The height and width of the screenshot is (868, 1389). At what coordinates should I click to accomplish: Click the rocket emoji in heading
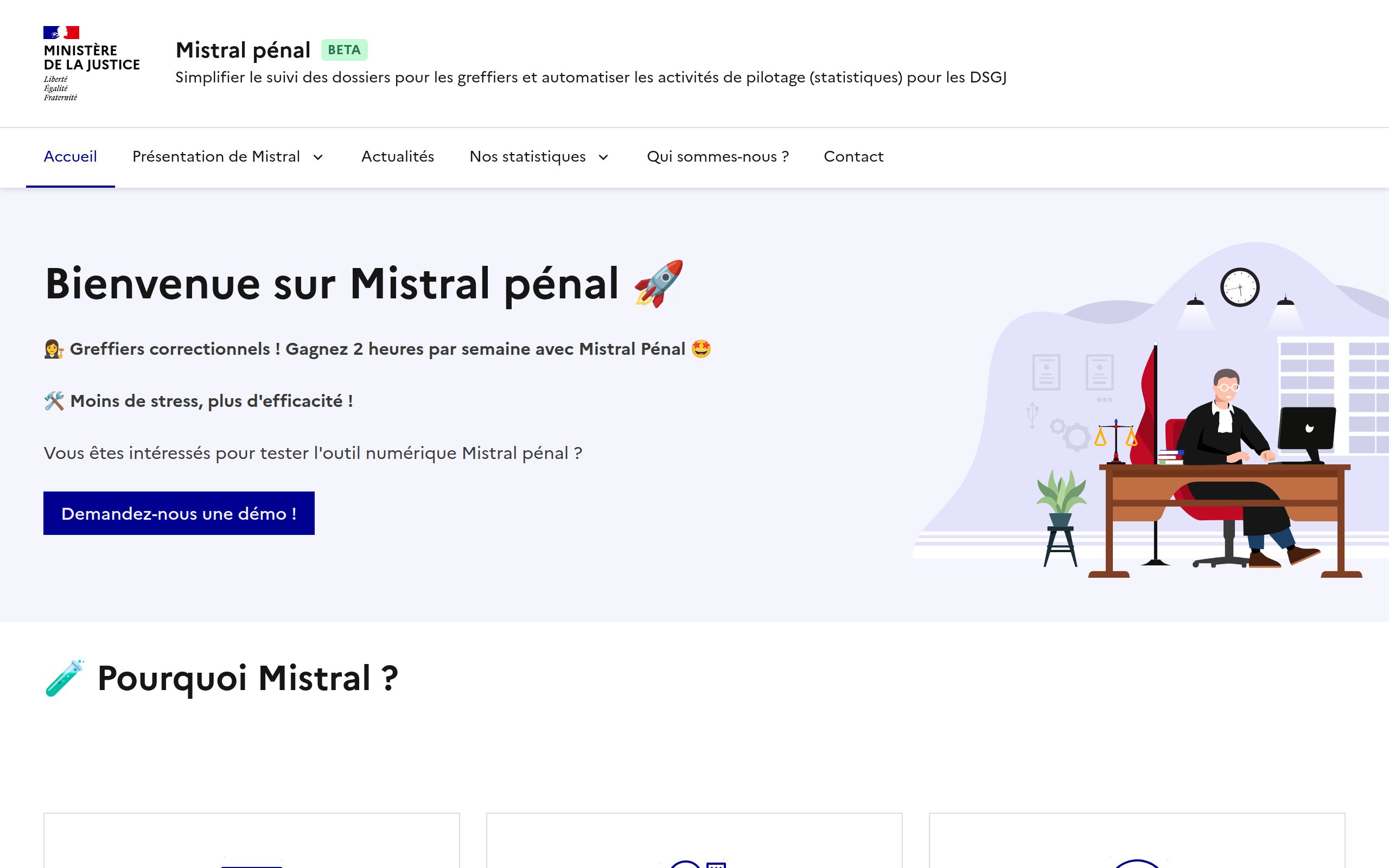click(x=658, y=284)
